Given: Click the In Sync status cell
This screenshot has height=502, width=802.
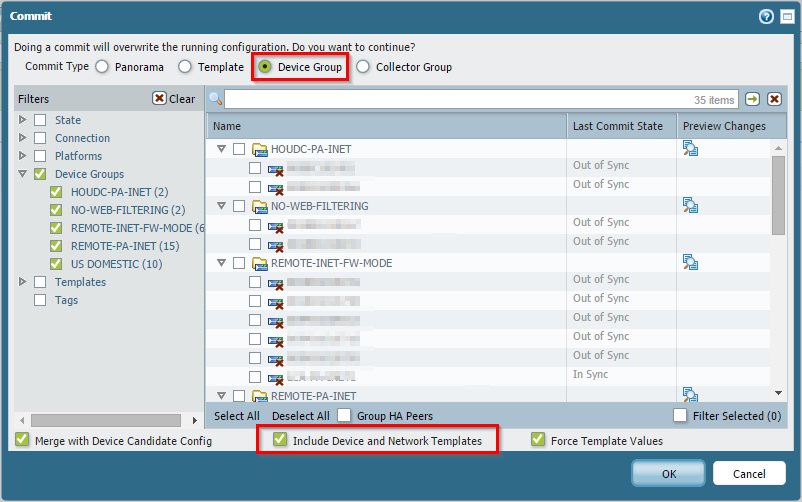Looking at the screenshot, I should click(590, 374).
